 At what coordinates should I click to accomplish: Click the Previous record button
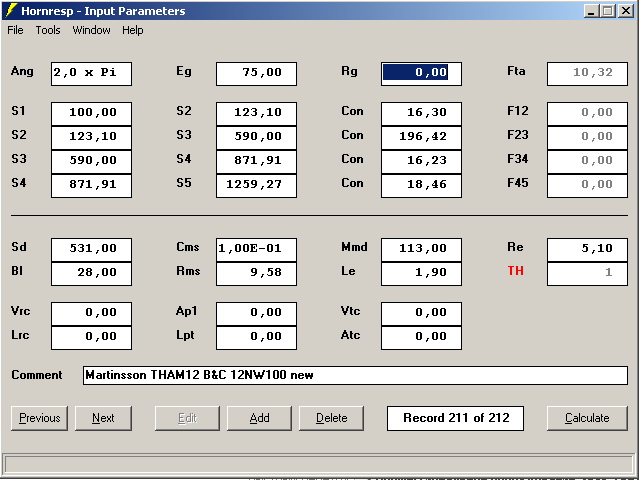(x=40, y=418)
